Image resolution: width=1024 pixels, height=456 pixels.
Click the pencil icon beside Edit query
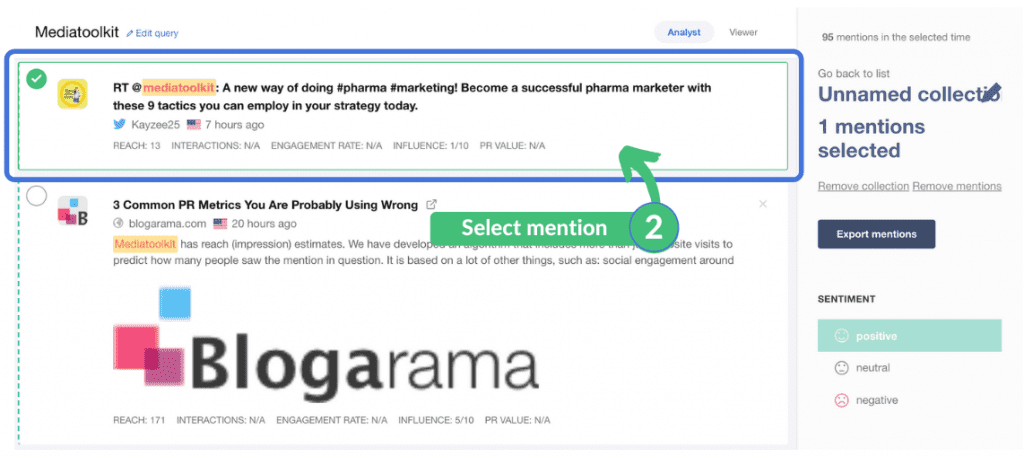[130, 33]
